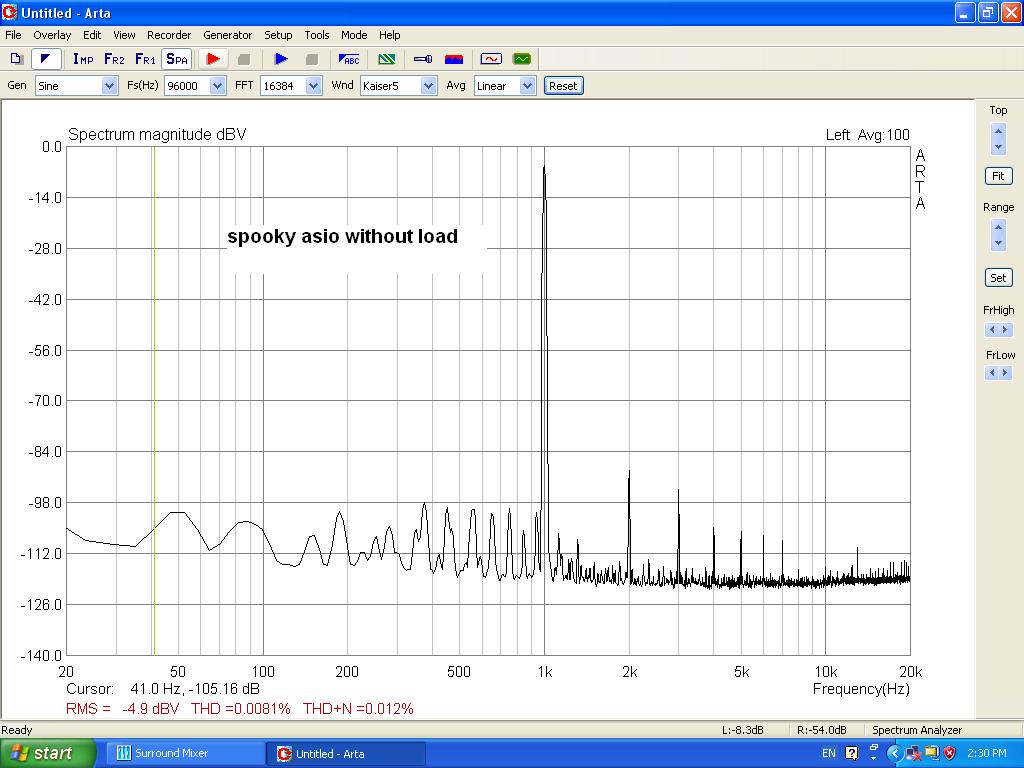Click the EN language indicator in tray
Screen dimensions: 1024x768
[829, 754]
